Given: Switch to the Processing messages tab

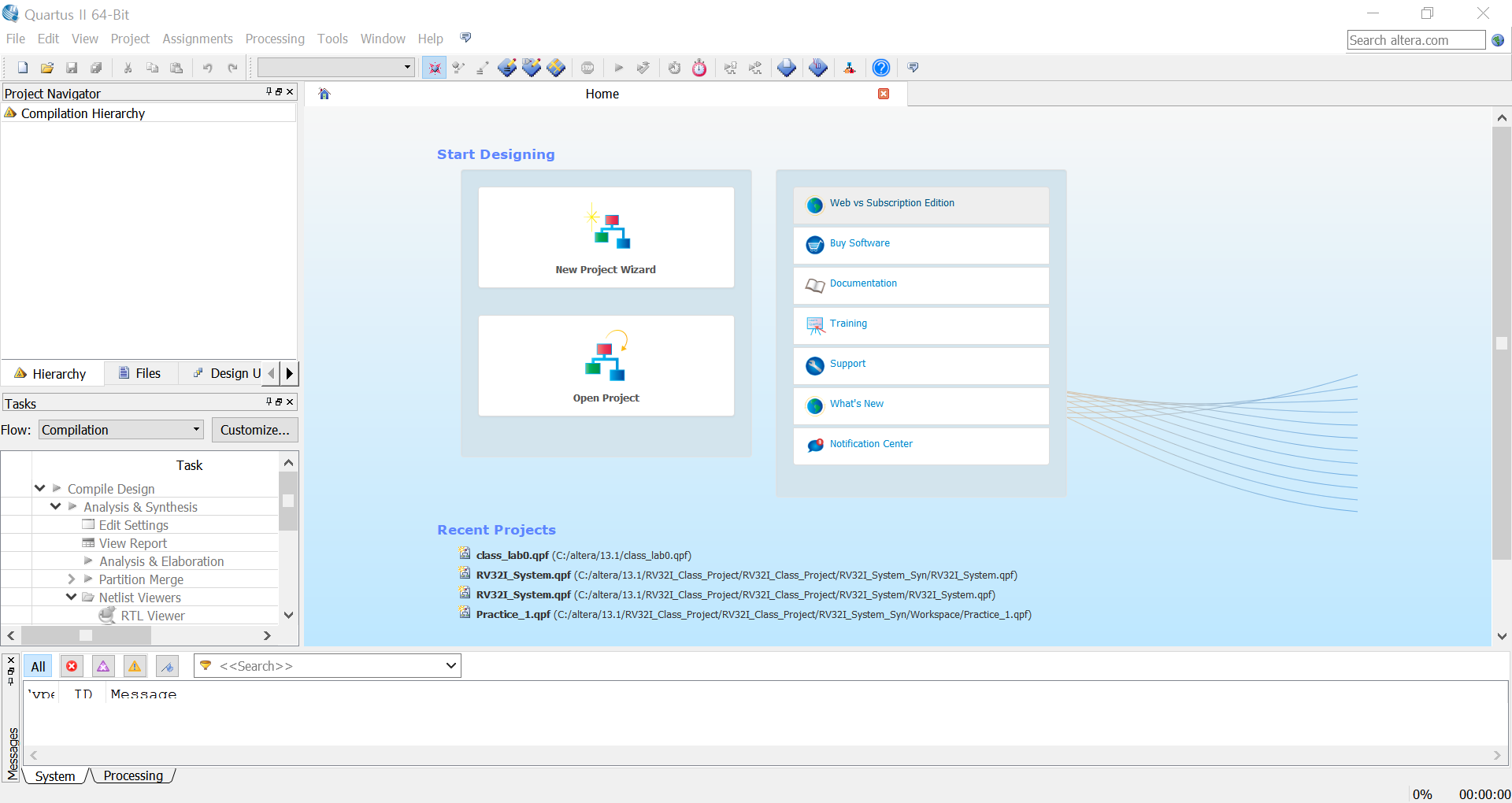Looking at the screenshot, I should click(x=133, y=775).
